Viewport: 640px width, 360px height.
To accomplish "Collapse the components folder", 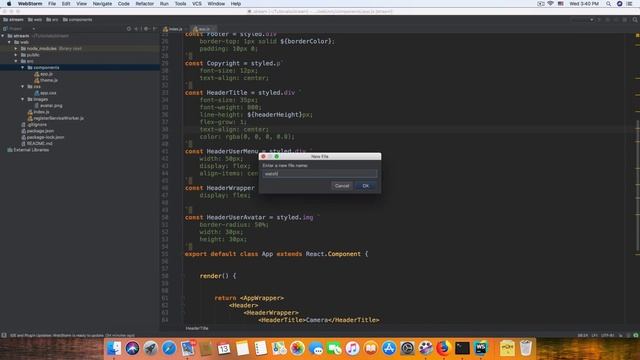I will [22, 67].
